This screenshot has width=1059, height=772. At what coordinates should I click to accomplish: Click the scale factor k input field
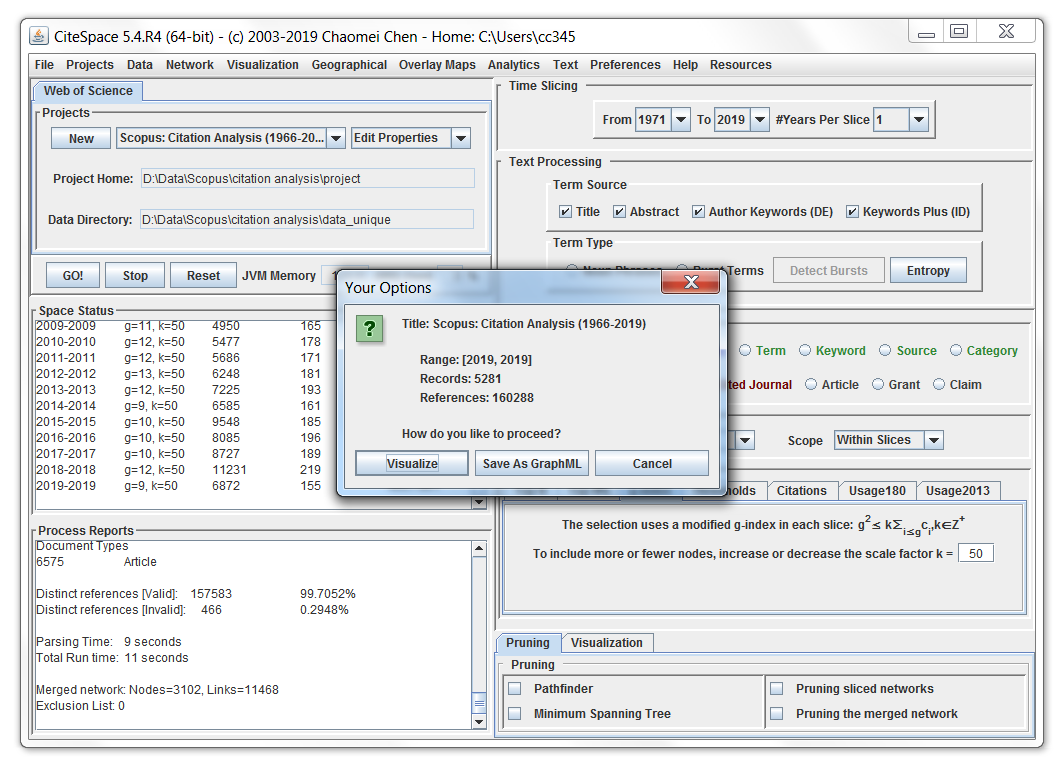[976, 554]
